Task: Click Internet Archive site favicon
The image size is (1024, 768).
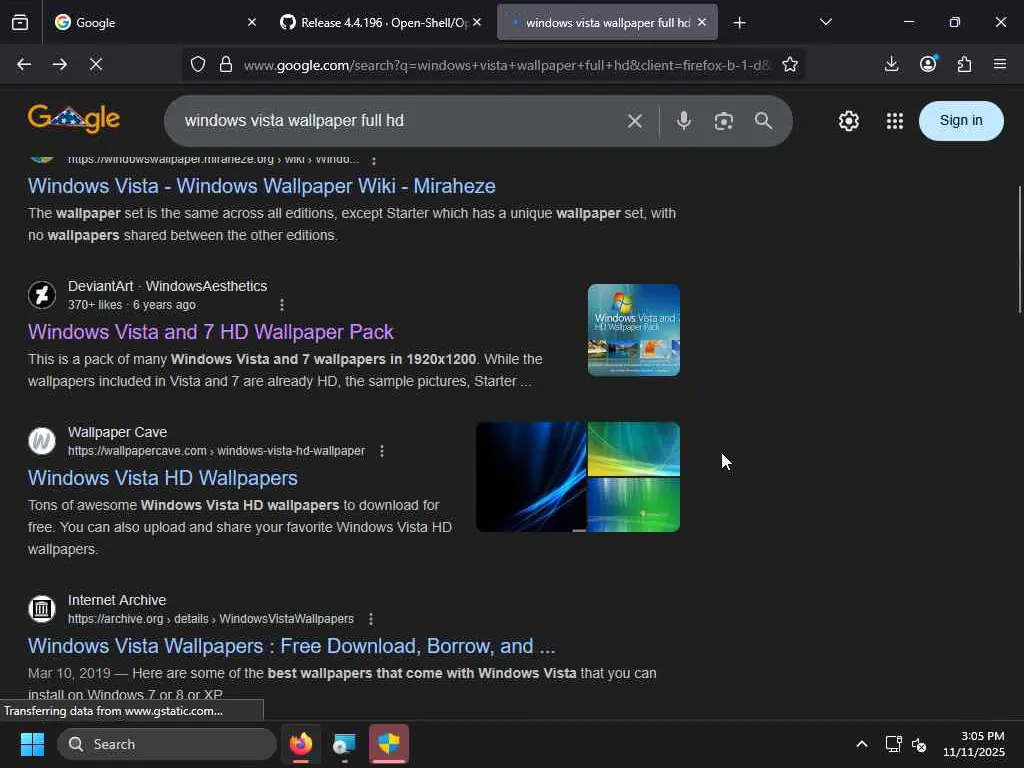Action: (42, 609)
